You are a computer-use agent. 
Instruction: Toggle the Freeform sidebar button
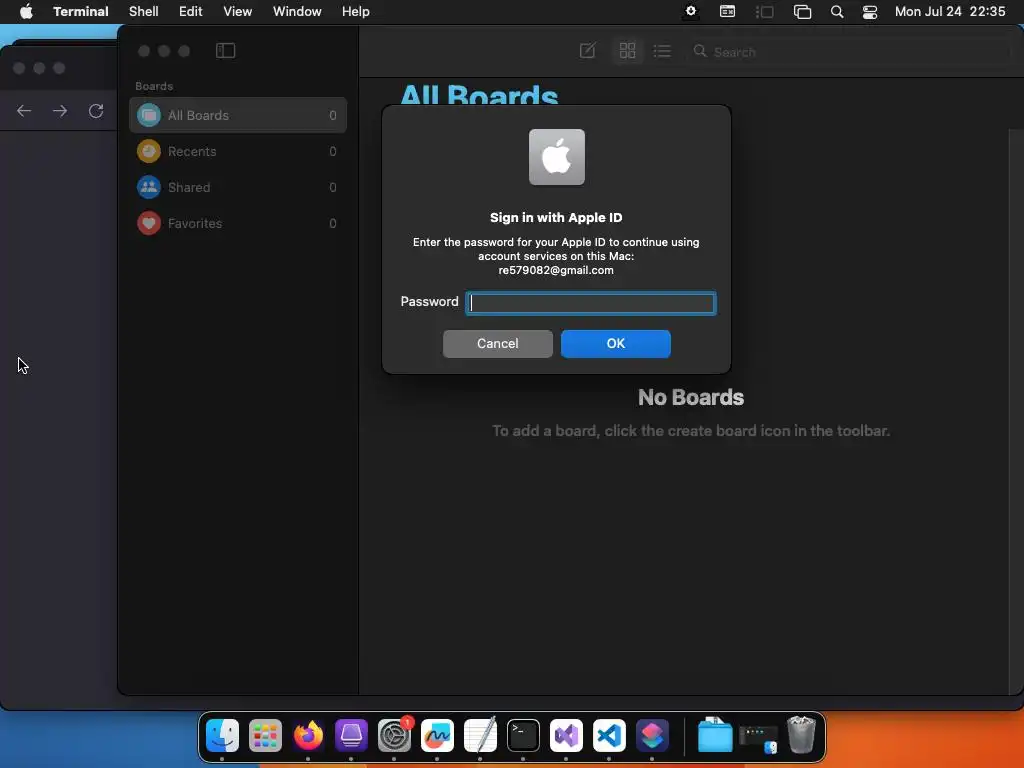click(225, 51)
